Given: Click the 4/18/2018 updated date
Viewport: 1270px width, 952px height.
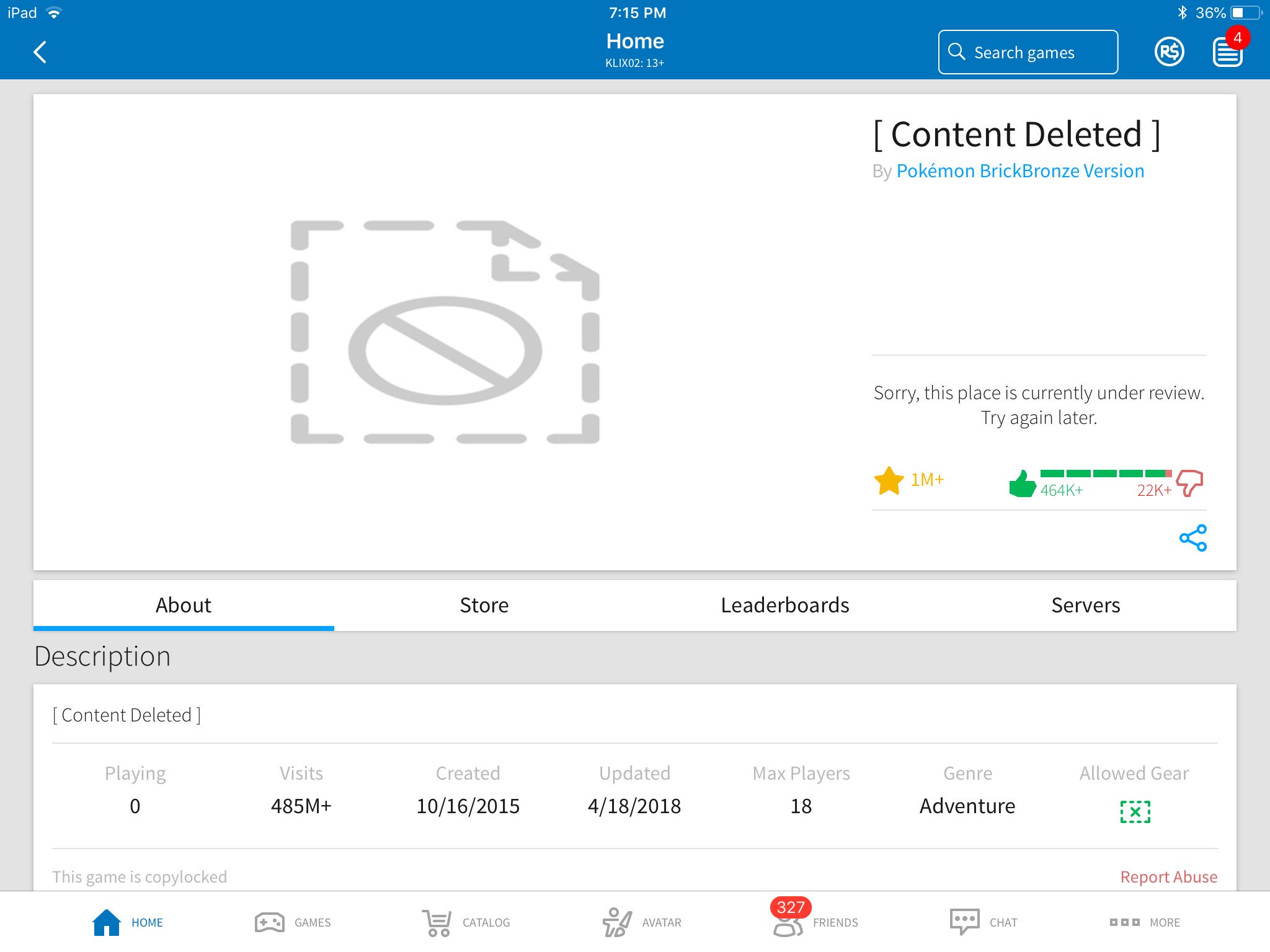Looking at the screenshot, I should coord(634,806).
